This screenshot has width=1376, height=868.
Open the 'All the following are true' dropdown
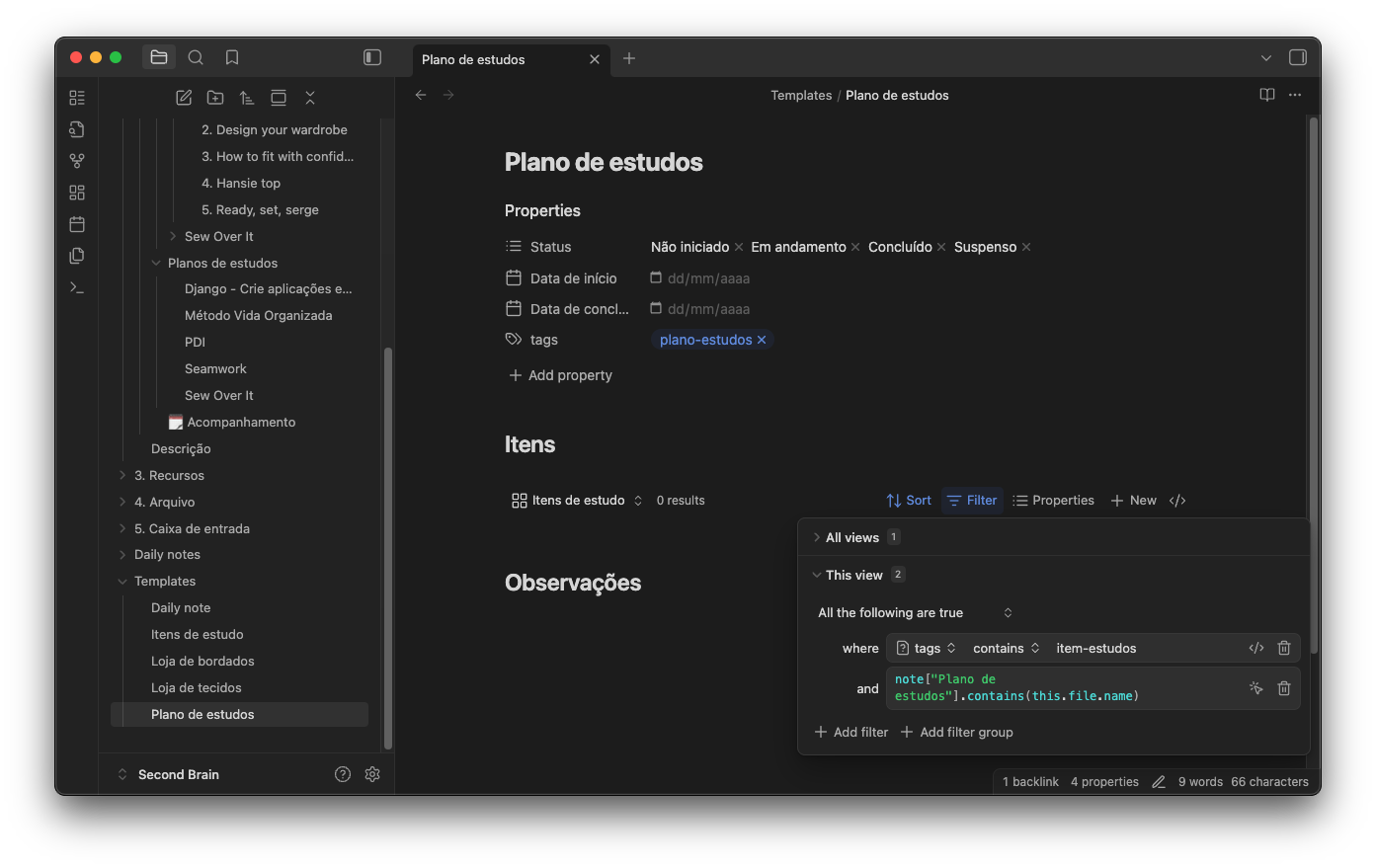pos(915,613)
